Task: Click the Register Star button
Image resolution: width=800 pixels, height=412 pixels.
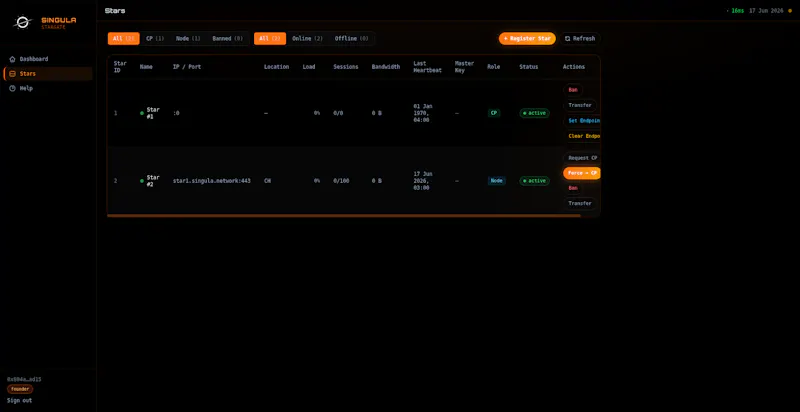Action: pos(527,39)
